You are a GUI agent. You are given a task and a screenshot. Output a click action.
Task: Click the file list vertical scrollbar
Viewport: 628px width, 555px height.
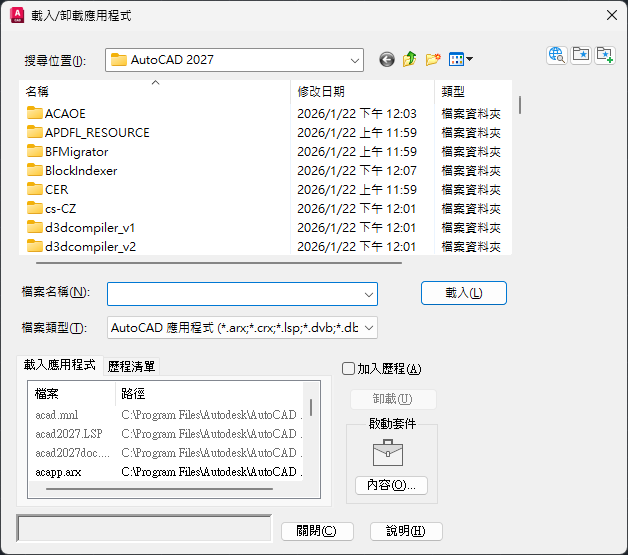coord(520,105)
